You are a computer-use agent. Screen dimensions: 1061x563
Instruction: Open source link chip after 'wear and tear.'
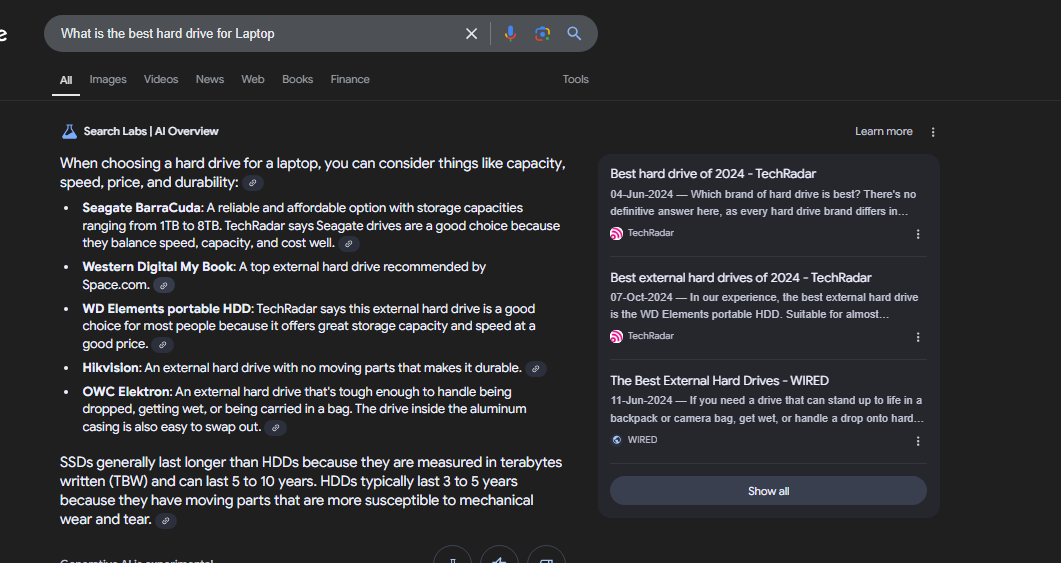click(x=166, y=520)
